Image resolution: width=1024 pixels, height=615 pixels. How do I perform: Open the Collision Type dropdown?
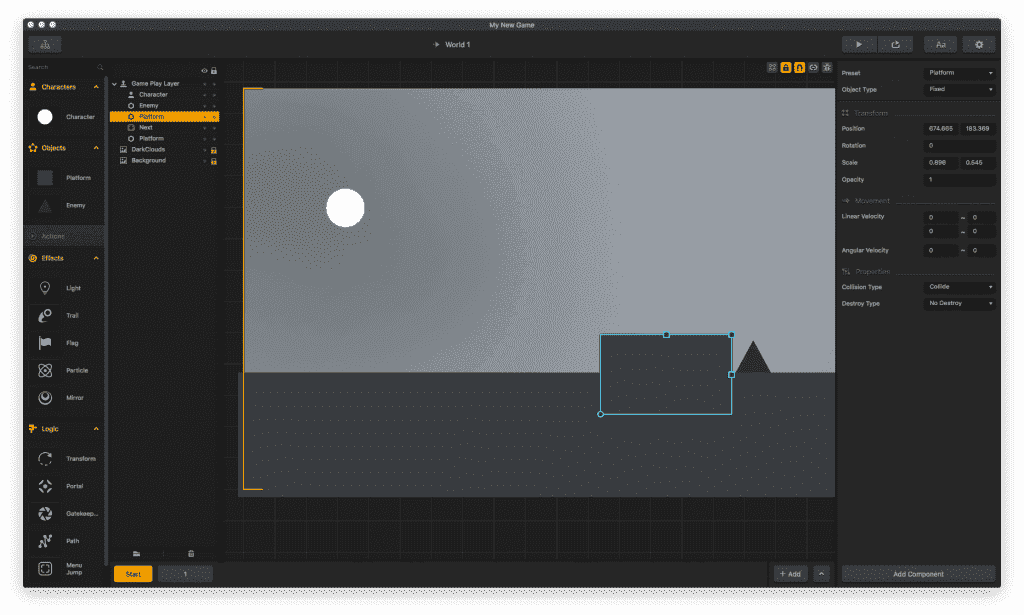point(959,287)
